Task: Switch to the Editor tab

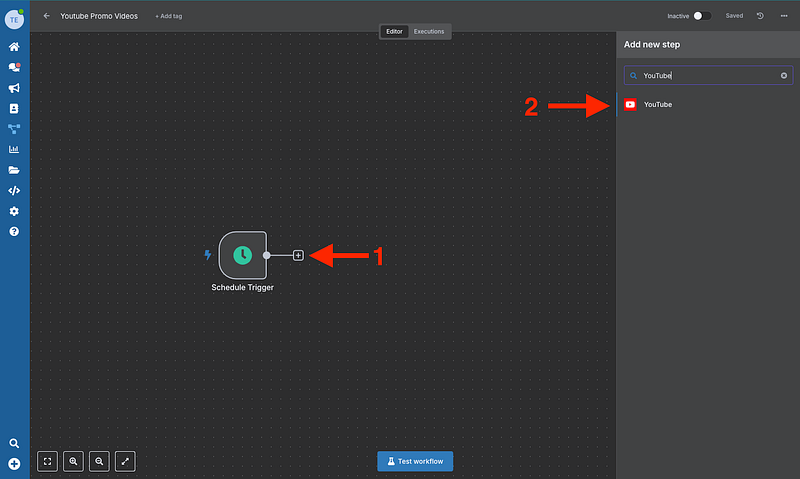Action: [x=394, y=32]
